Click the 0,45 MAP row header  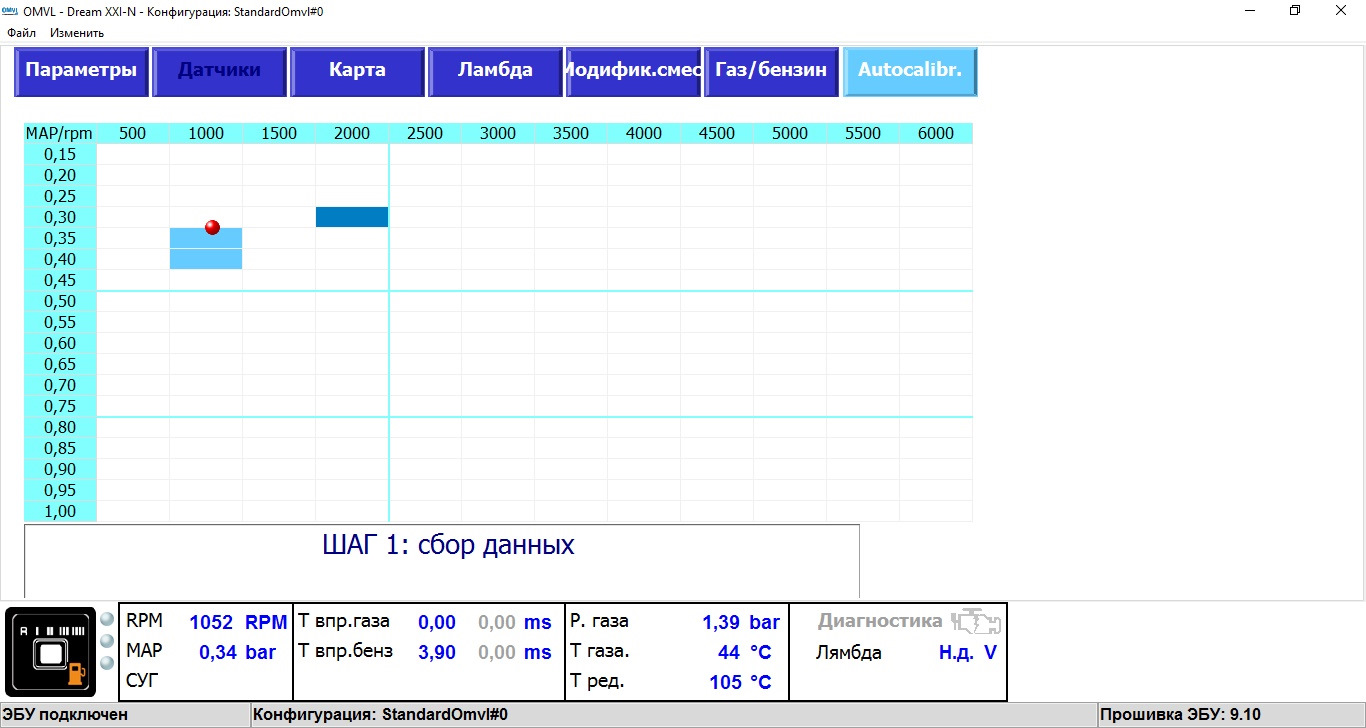[x=60, y=280]
